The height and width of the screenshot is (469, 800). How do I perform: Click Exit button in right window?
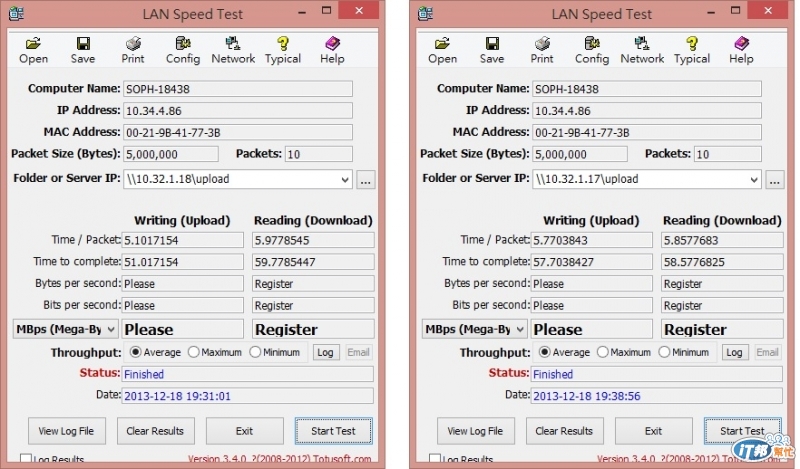[654, 431]
